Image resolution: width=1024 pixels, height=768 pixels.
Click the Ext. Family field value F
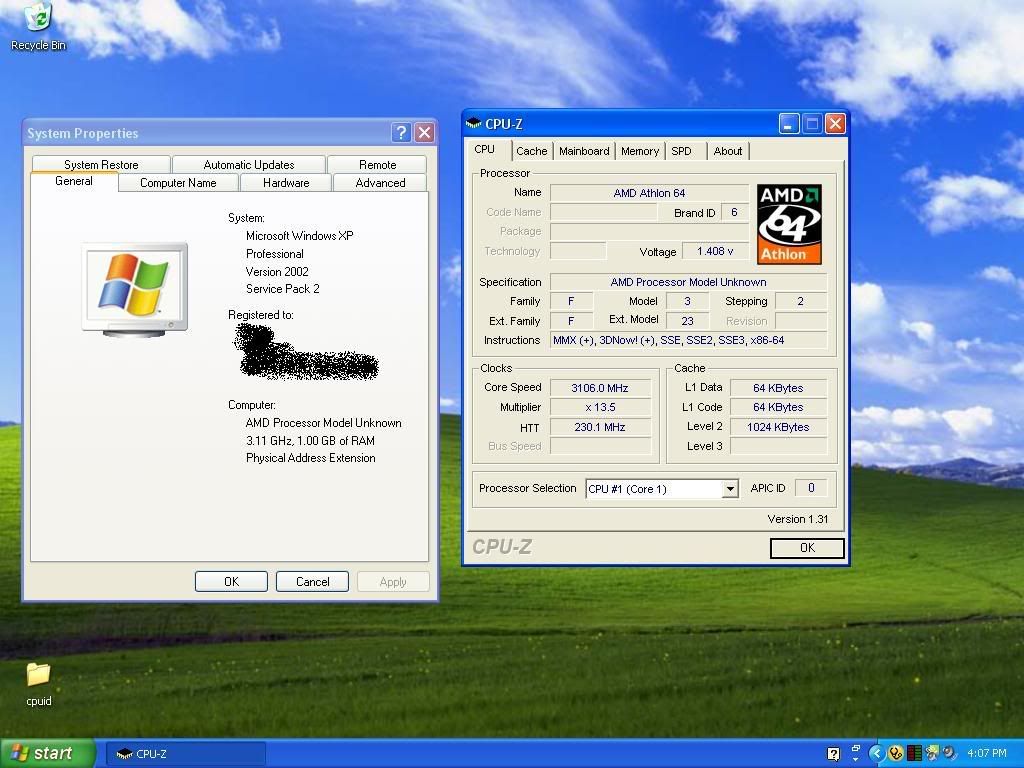tap(571, 321)
